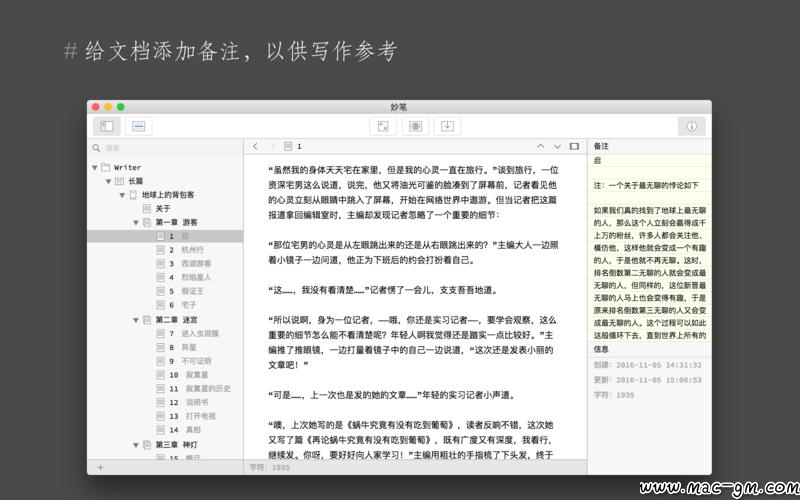The width and height of the screenshot is (800, 500).
Task: Select the 关于 document in sidebar
Action: coord(162,208)
